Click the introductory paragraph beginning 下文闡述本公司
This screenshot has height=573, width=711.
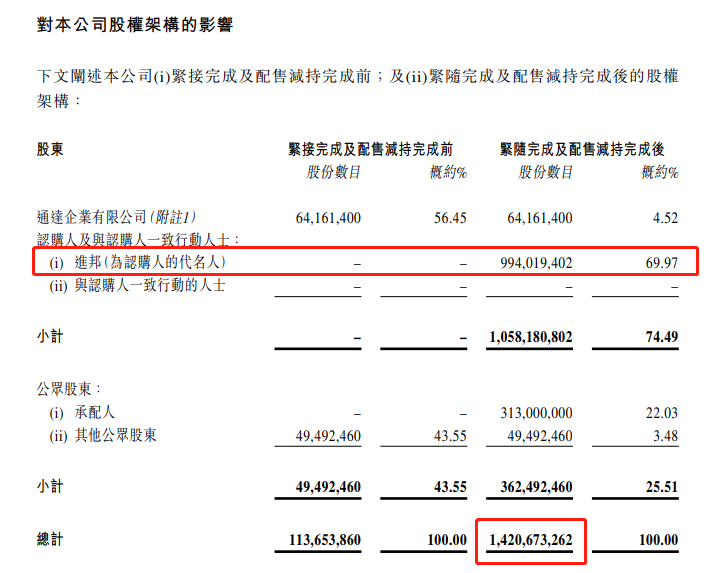(x=357, y=88)
